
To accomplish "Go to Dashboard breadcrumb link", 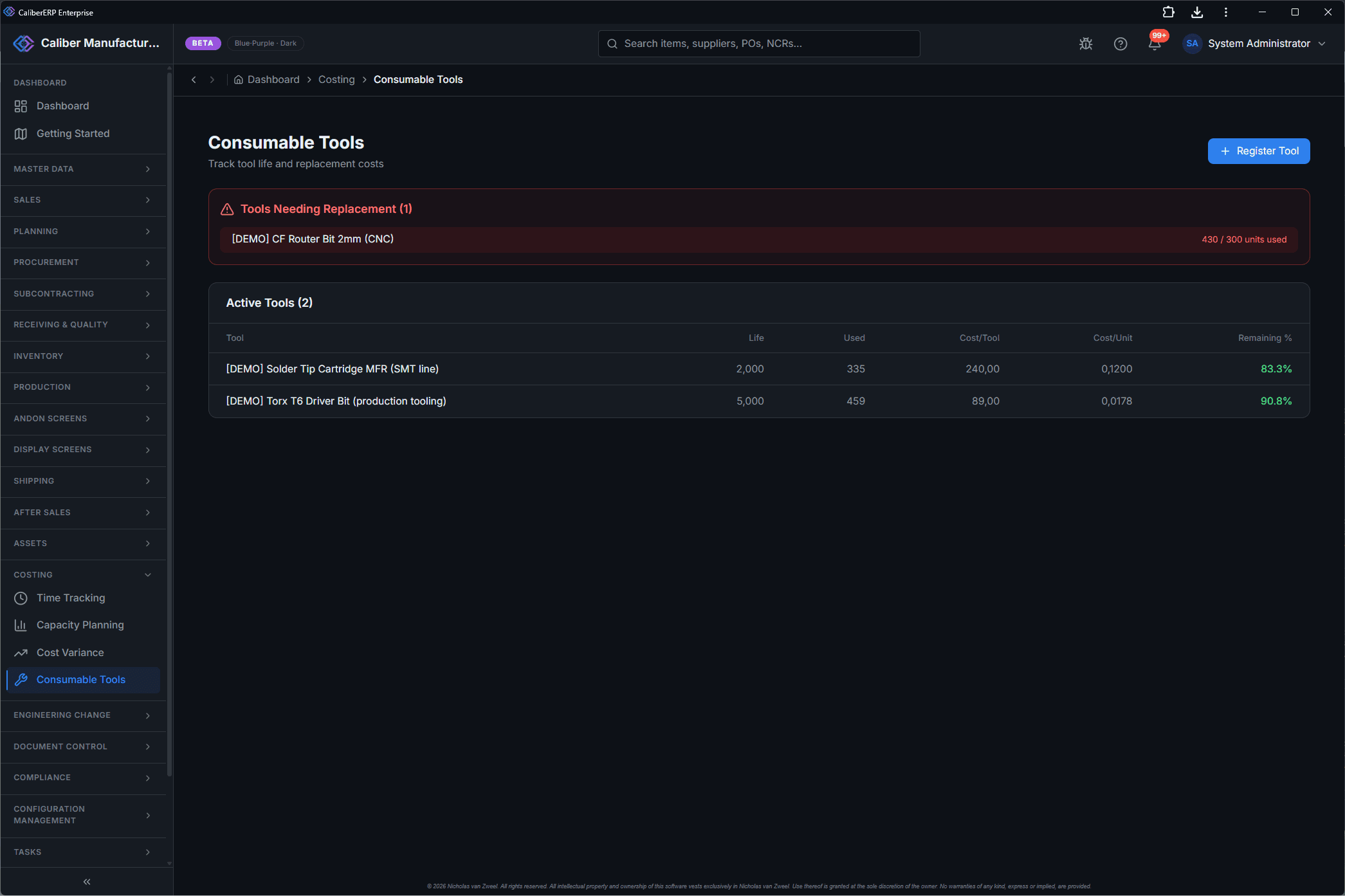I will tap(273, 80).
